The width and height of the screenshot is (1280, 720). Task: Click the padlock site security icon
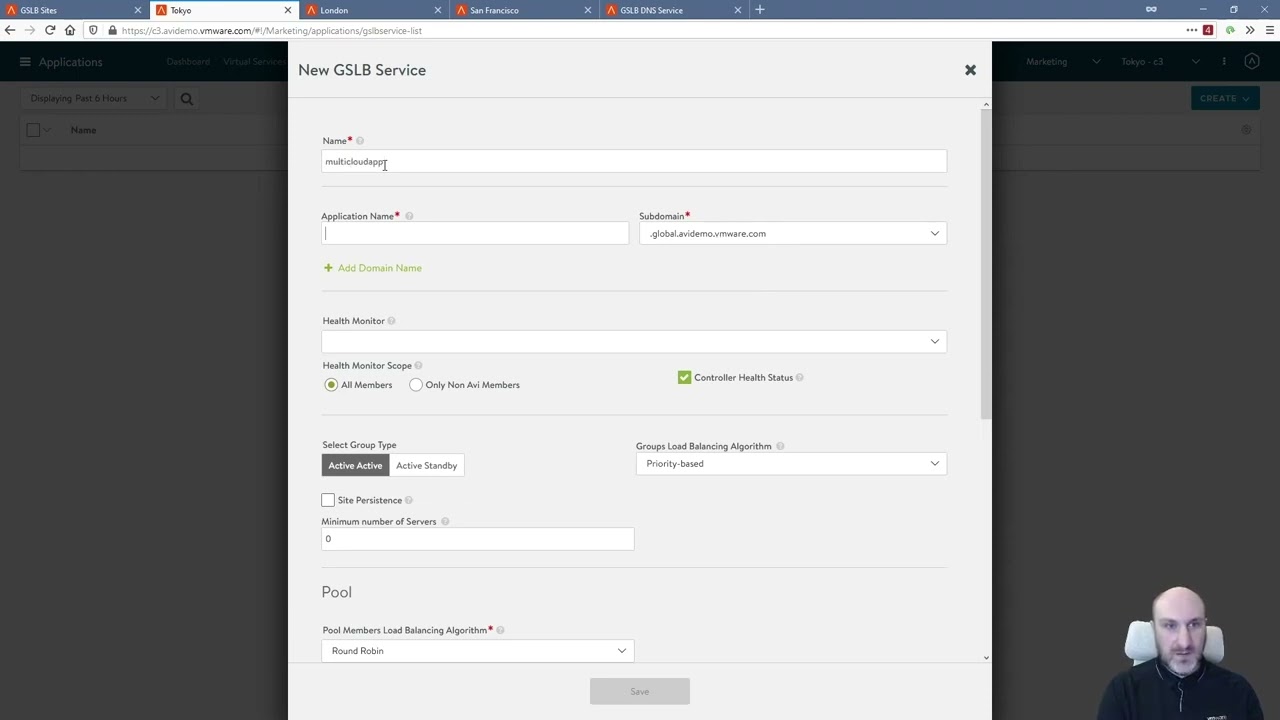tap(111, 30)
